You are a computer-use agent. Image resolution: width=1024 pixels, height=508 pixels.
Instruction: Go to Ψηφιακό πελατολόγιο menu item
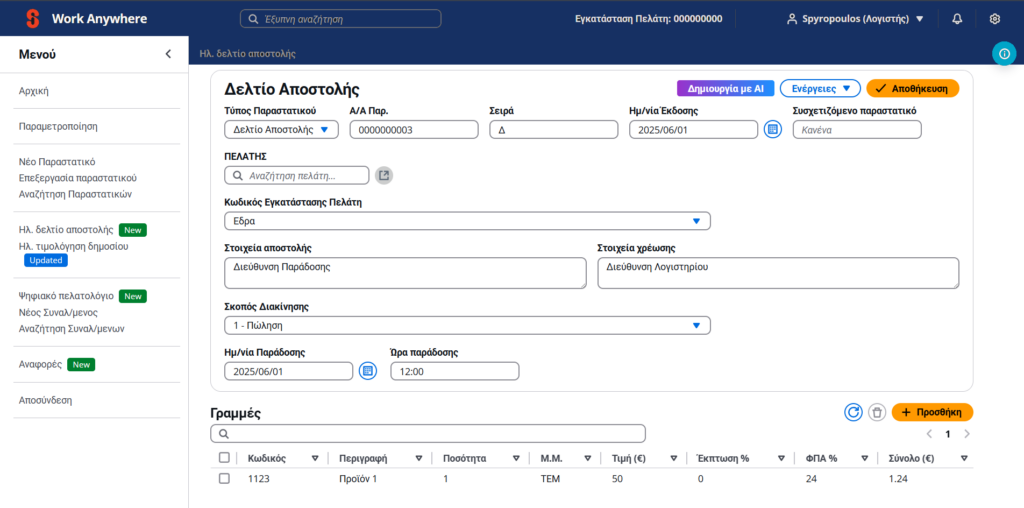point(66,296)
